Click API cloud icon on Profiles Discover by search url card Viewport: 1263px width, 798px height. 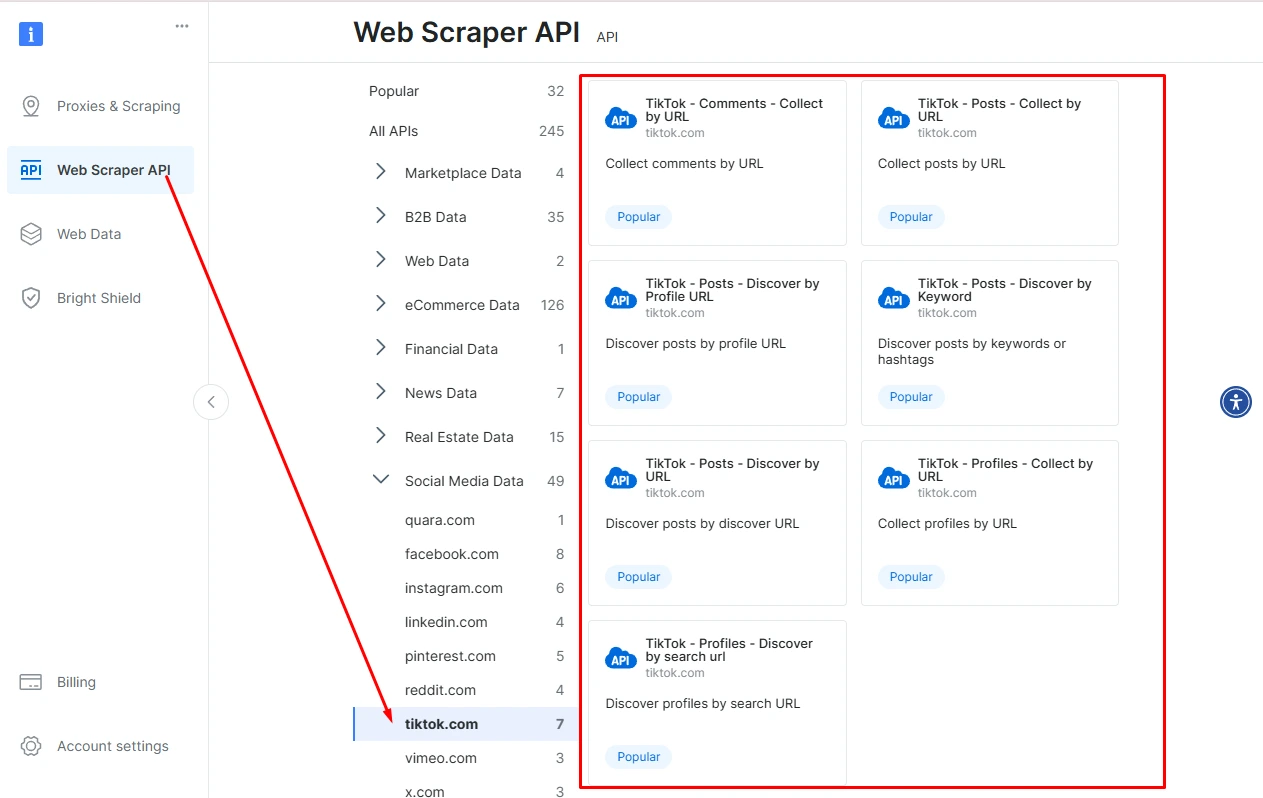[x=621, y=658]
